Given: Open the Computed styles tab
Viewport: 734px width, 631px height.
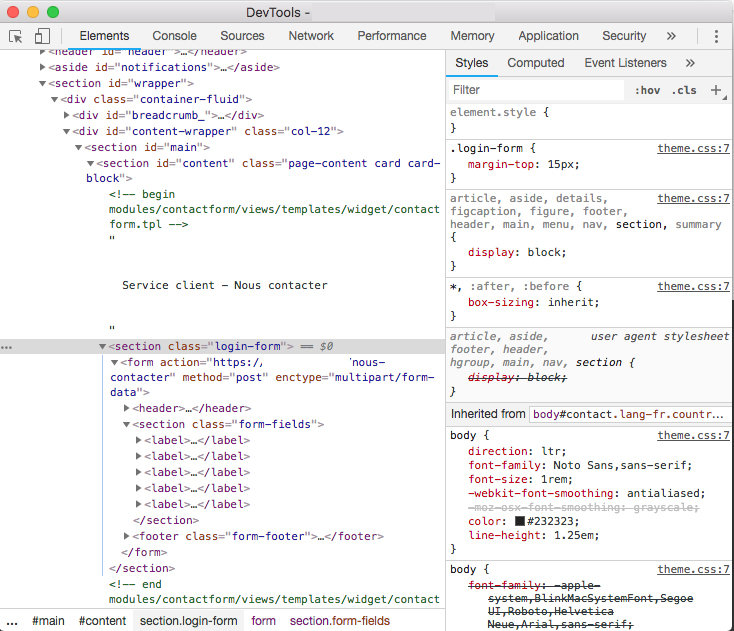Looking at the screenshot, I should 535,63.
